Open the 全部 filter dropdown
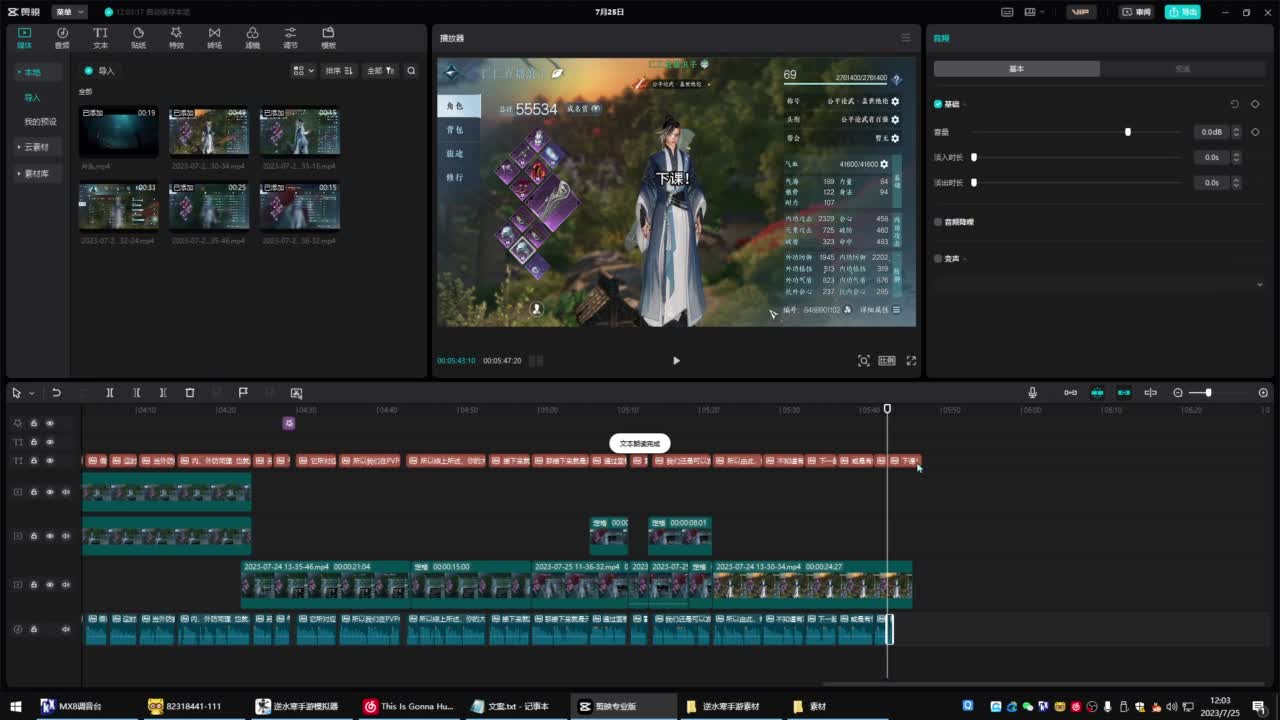Viewport: 1280px width, 720px height. [x=381, y=71]
